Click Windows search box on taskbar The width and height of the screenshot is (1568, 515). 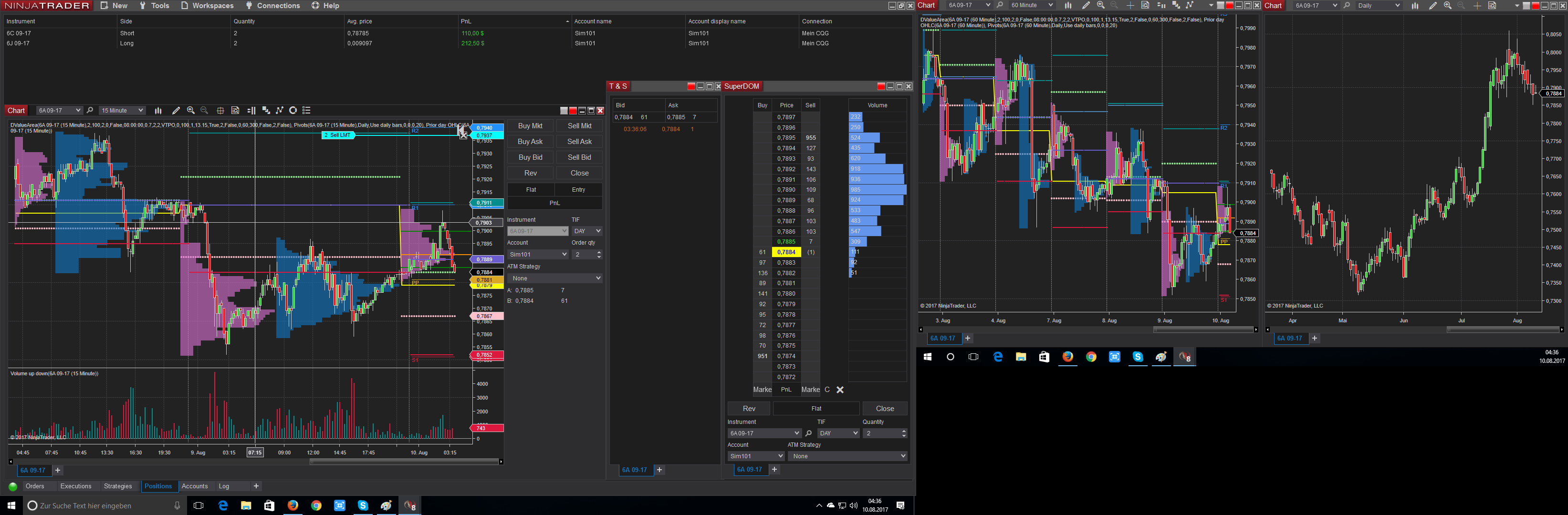(x=104, y=505)
